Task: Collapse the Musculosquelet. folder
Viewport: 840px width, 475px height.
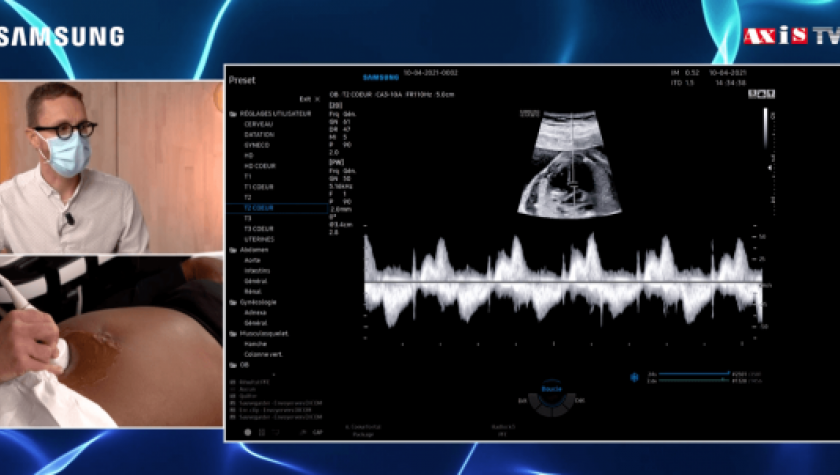Action: pos(264,334)
